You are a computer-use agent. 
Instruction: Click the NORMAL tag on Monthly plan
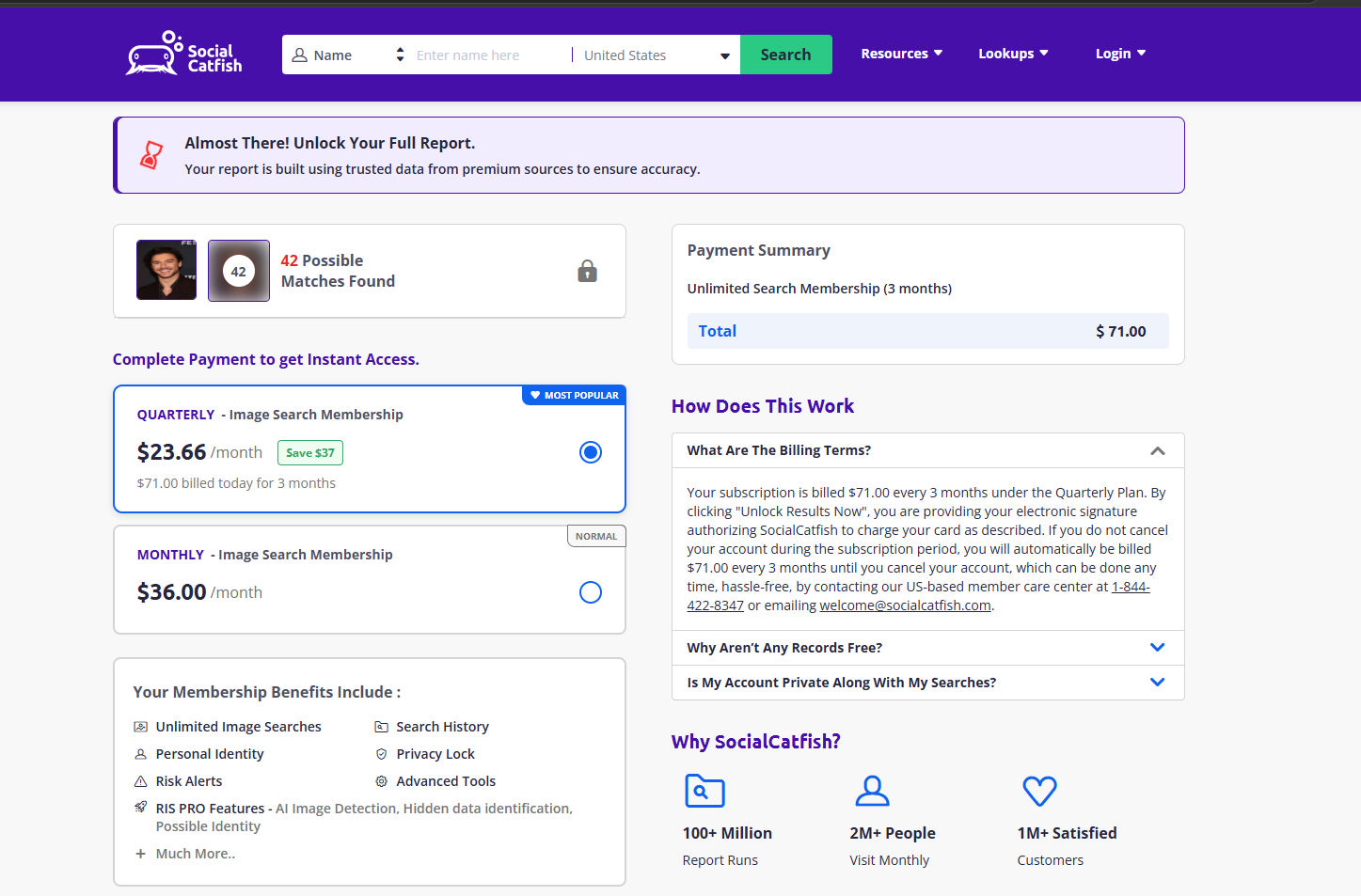pos(596,536)
